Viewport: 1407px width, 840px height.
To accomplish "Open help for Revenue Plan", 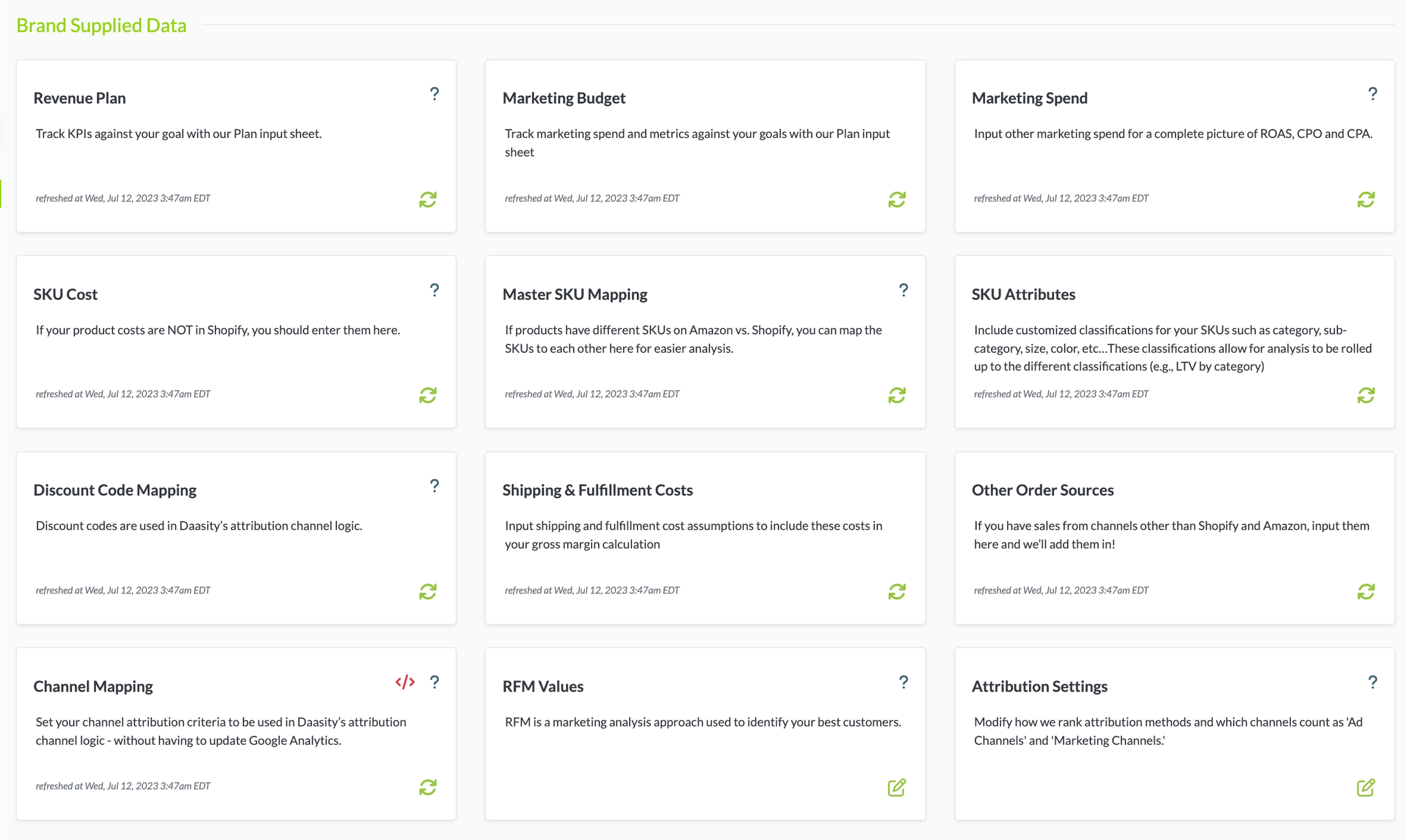I will coord(434,93).
